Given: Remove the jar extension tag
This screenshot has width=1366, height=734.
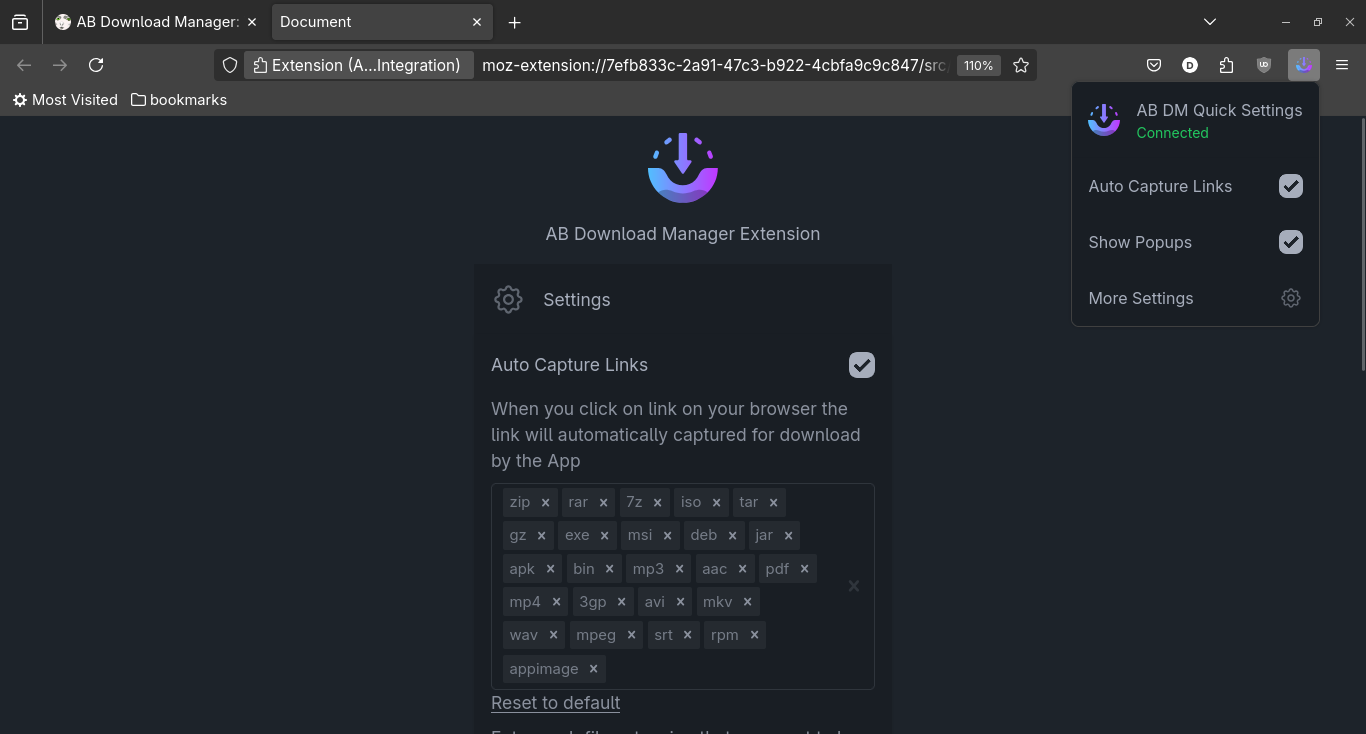Looking at the screenshot, I should (788, 536).
